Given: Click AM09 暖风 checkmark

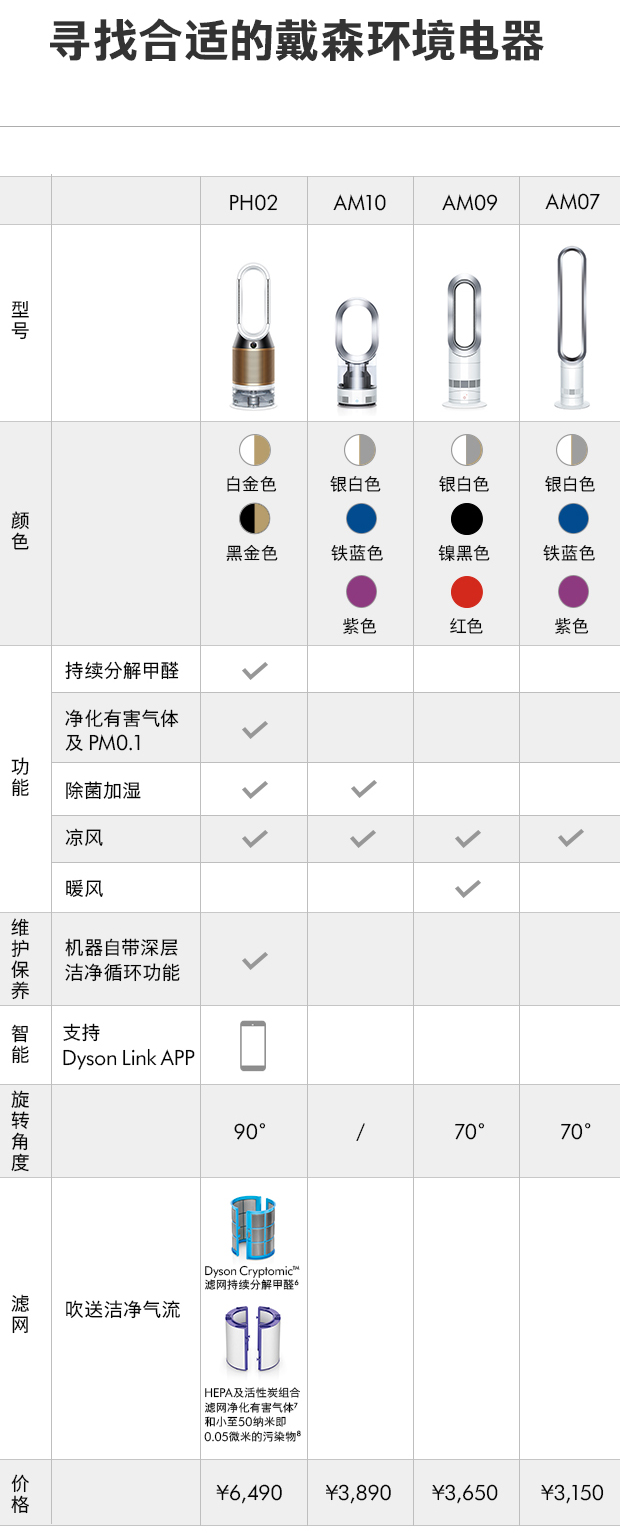Looking at the screenshot, I should 467,888.
